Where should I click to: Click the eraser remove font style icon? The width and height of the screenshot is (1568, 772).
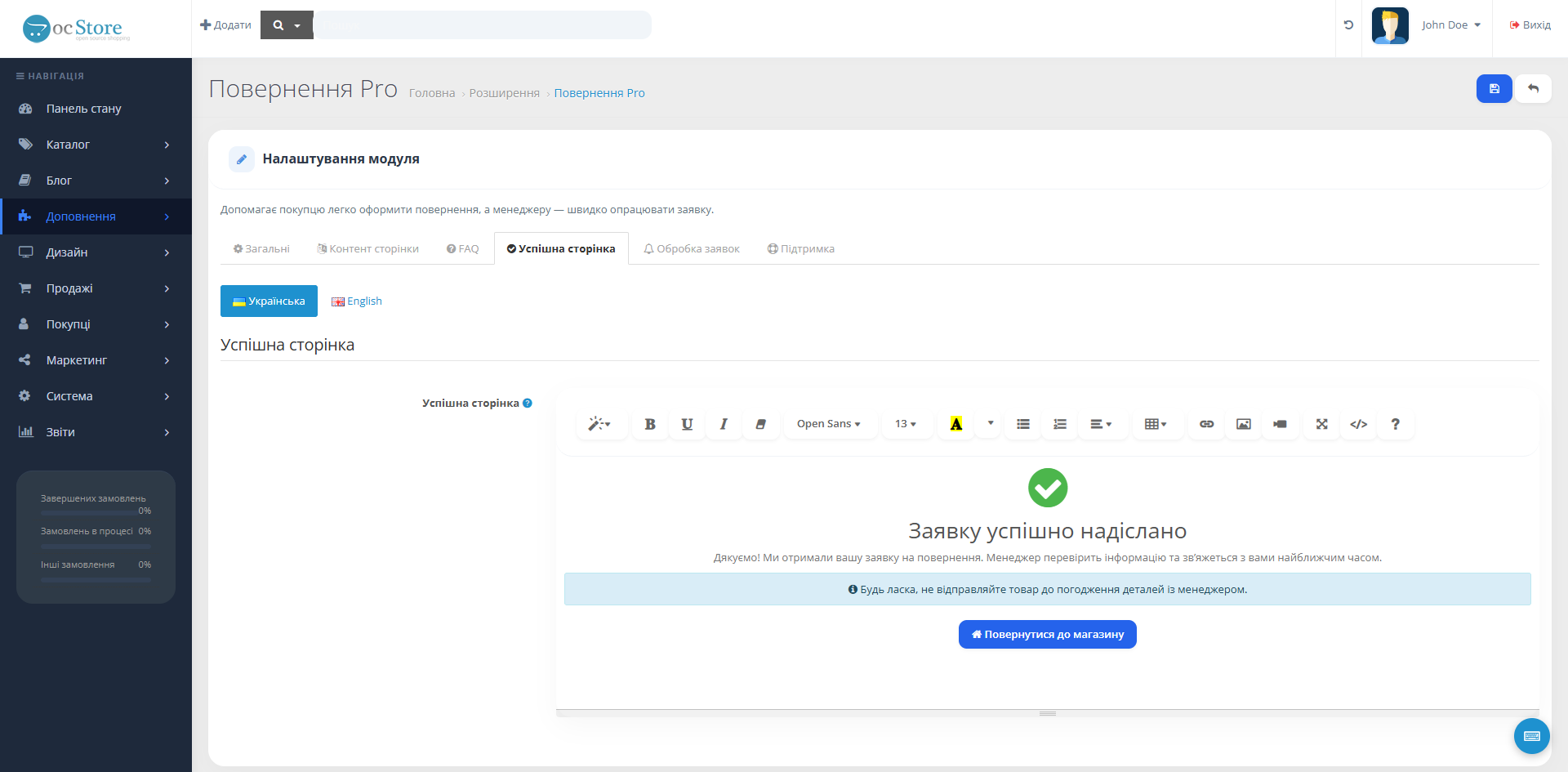point(760,424)
